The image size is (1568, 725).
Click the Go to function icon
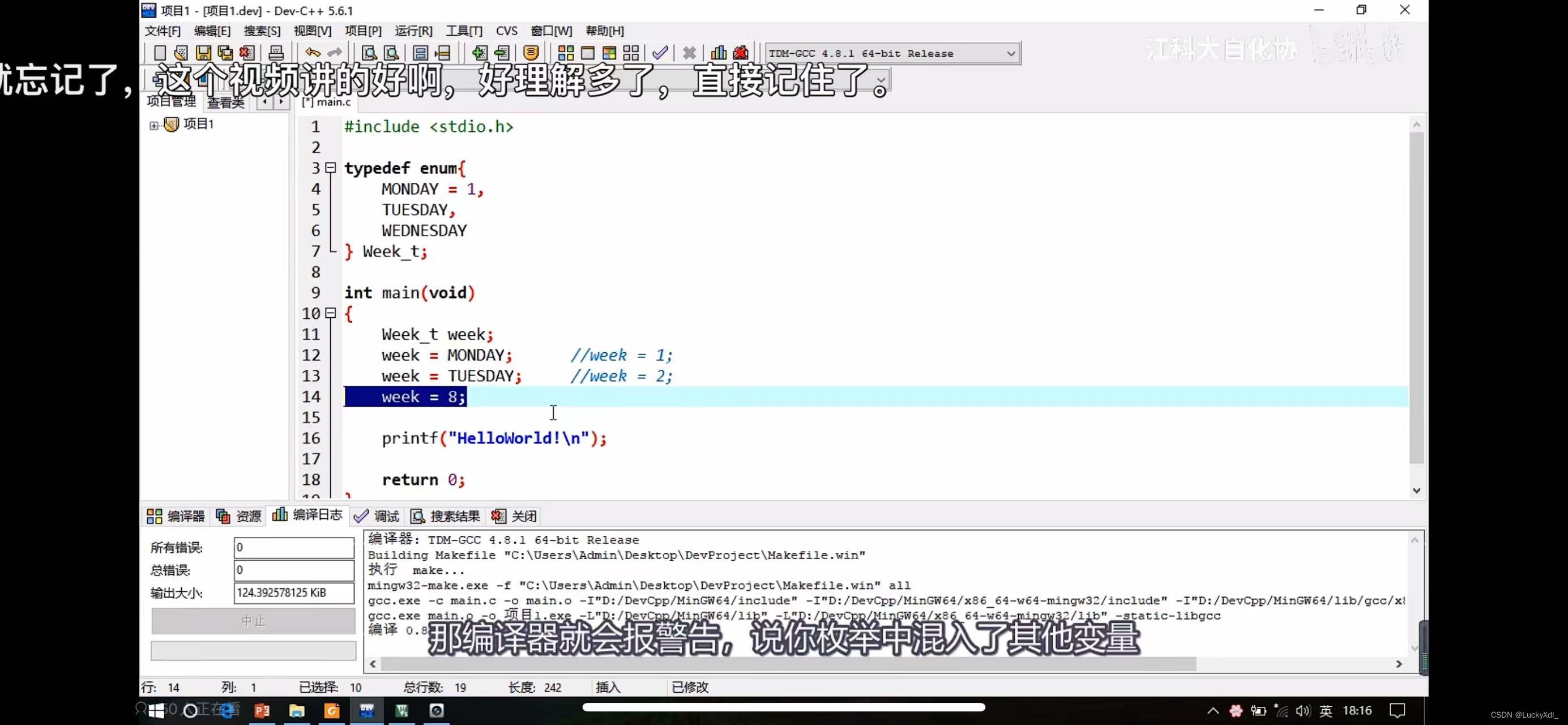coord(420,53)
